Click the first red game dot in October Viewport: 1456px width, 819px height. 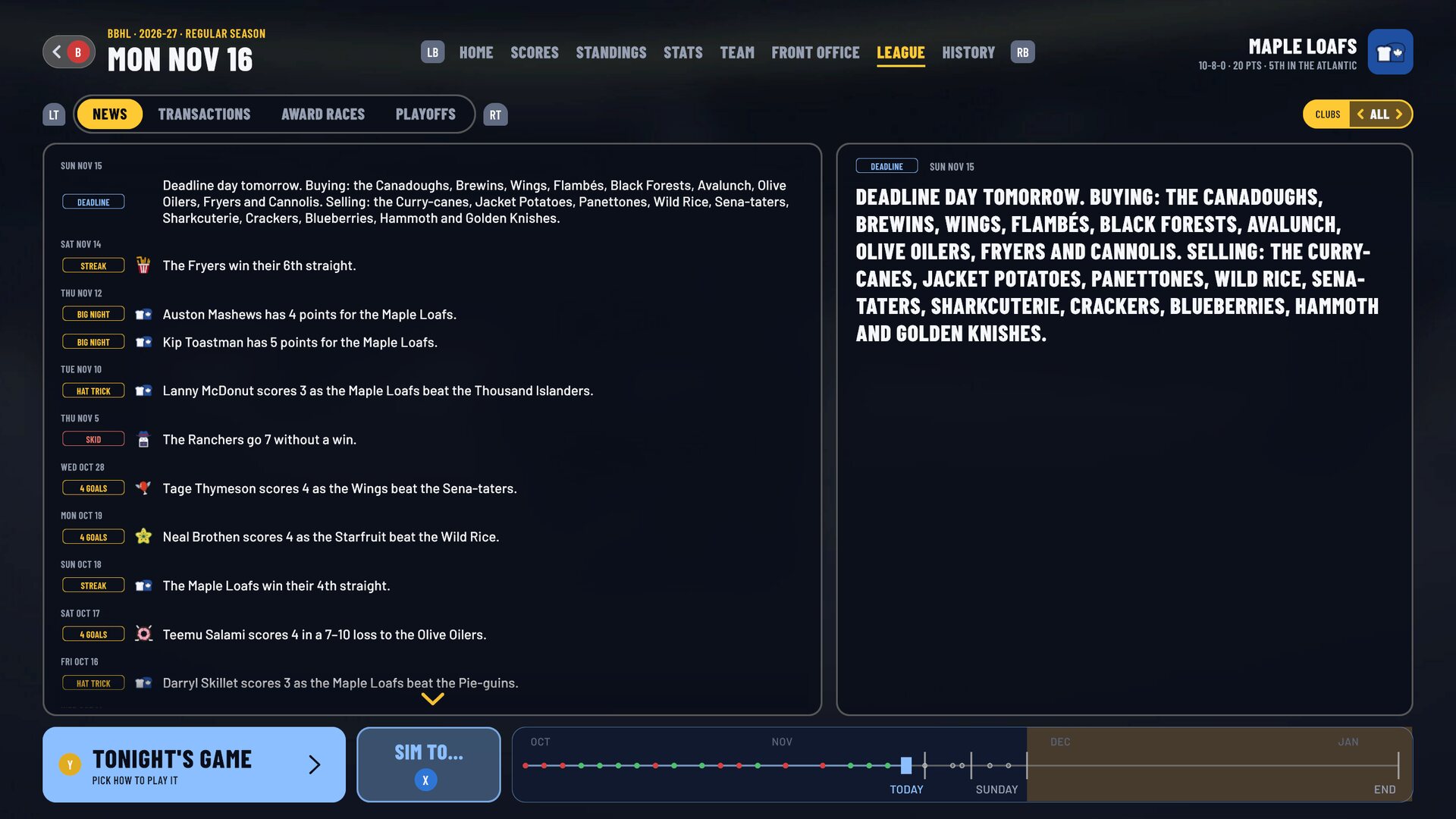click(x=526, y=766)
